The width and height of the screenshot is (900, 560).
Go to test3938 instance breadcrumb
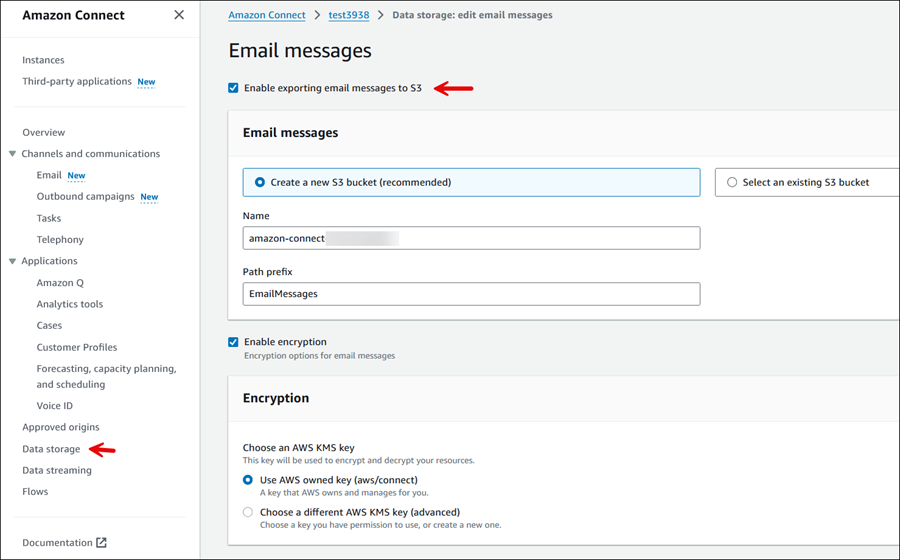click(x=349, y=15)
